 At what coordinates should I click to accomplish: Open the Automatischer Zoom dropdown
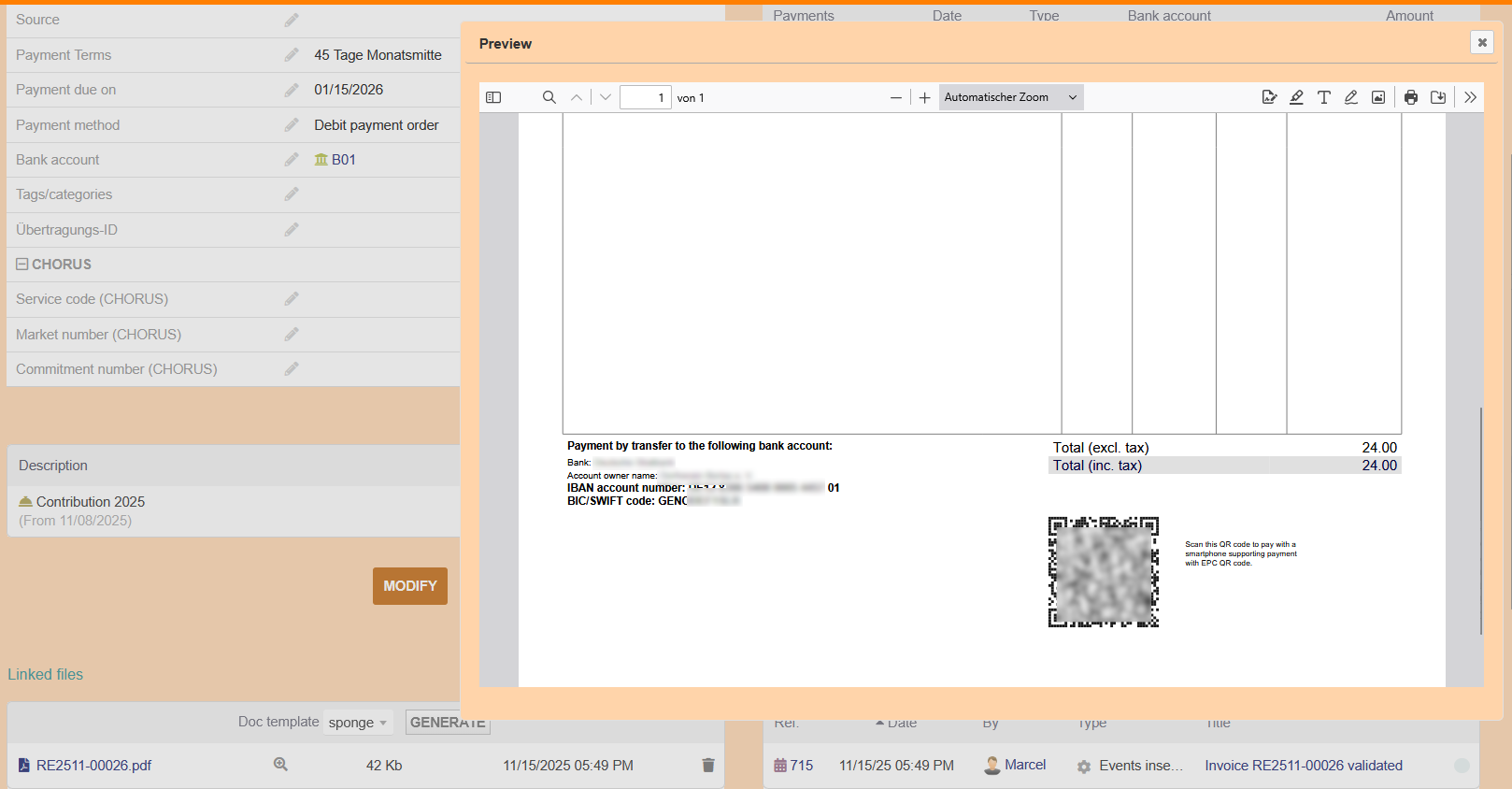click(1010, 97)
